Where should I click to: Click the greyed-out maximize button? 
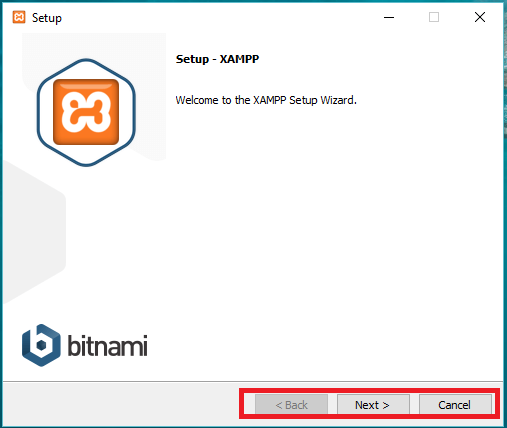(434, 17)
